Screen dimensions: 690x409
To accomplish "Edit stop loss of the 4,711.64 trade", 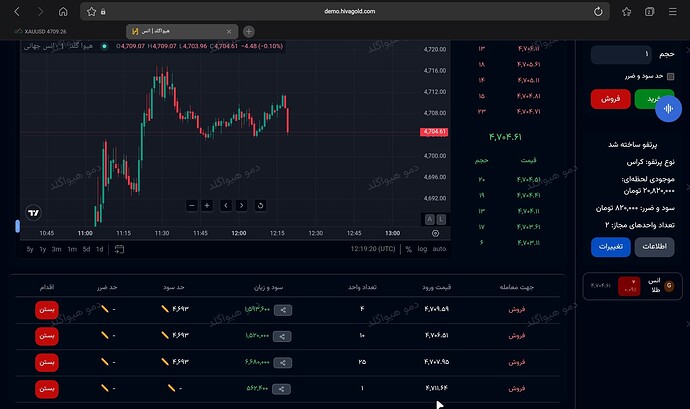I will coord(105,388).
